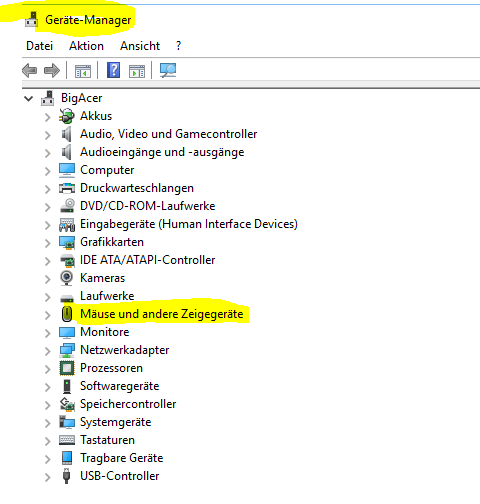Select the IDE ATA/ATAPI-Controller icon
This screenshot has height=504, width=480.
tap(68, 260)
